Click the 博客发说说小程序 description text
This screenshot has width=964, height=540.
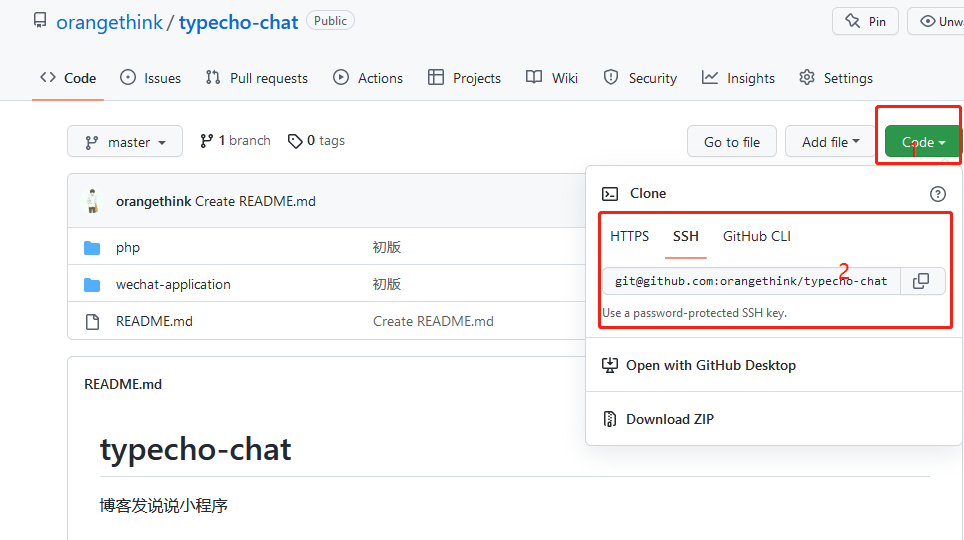[164, 506]
